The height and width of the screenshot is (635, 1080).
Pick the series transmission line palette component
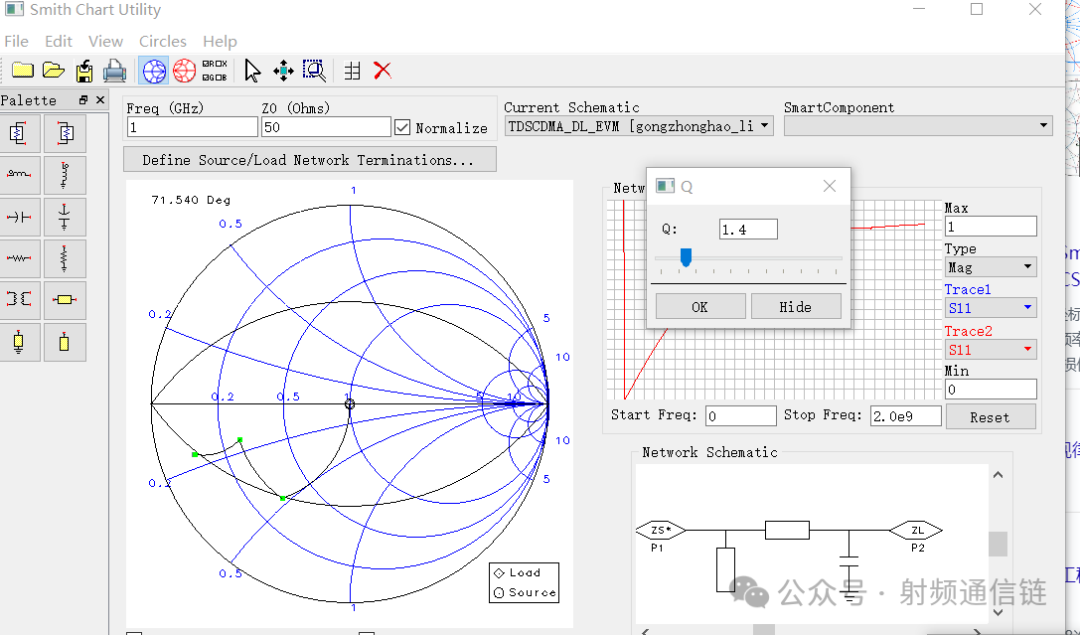click(x=65, y=300)
